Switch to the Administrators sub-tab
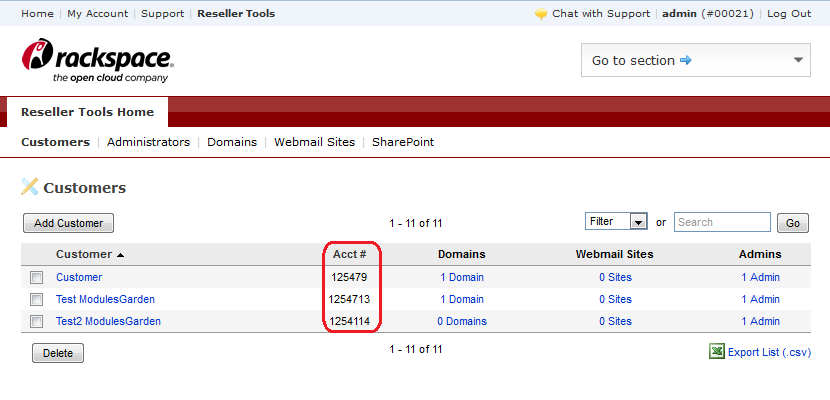The image size is (830, 400). [x=148, y=142]
